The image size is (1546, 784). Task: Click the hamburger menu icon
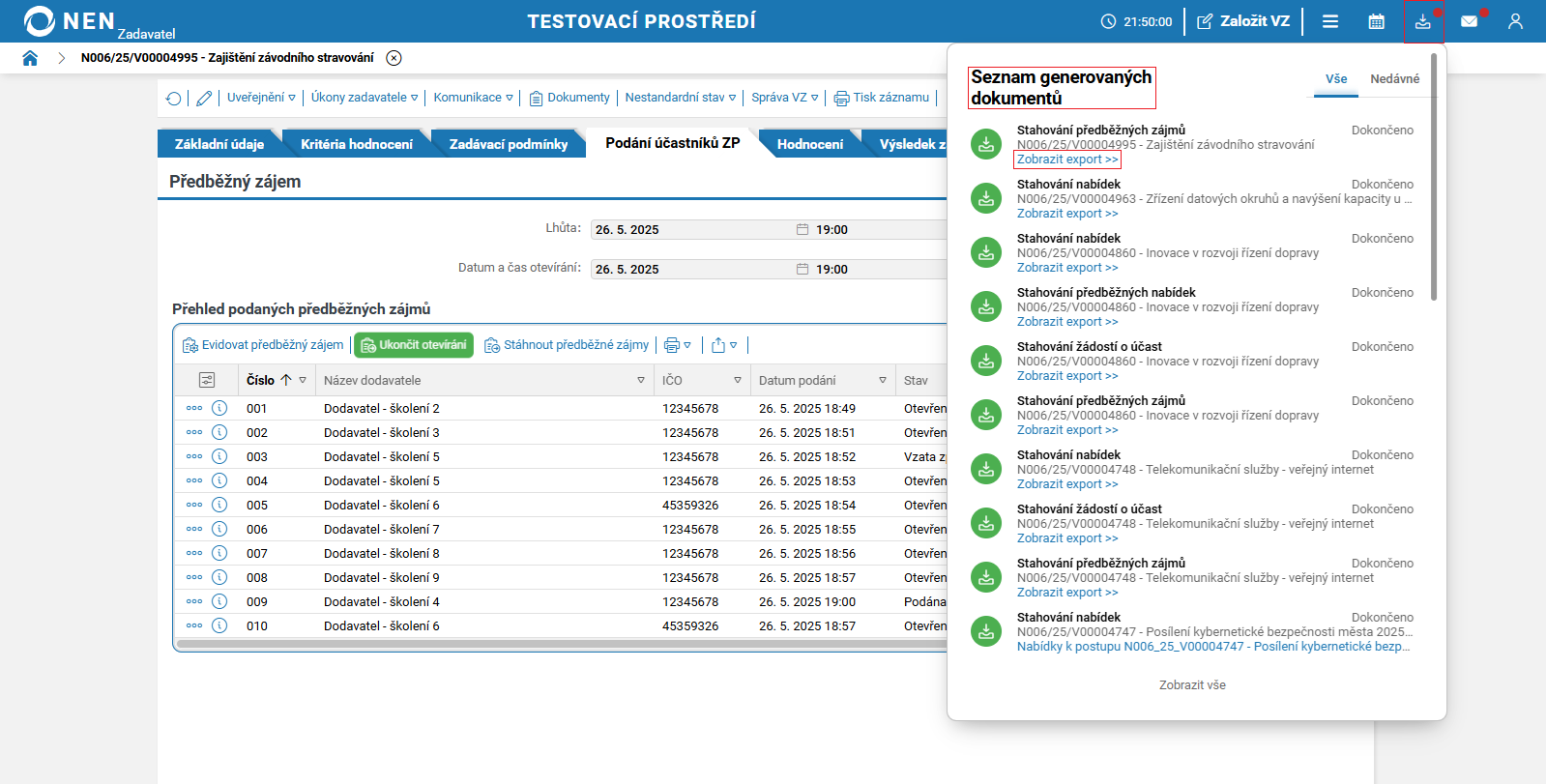tap(1330, 21)
